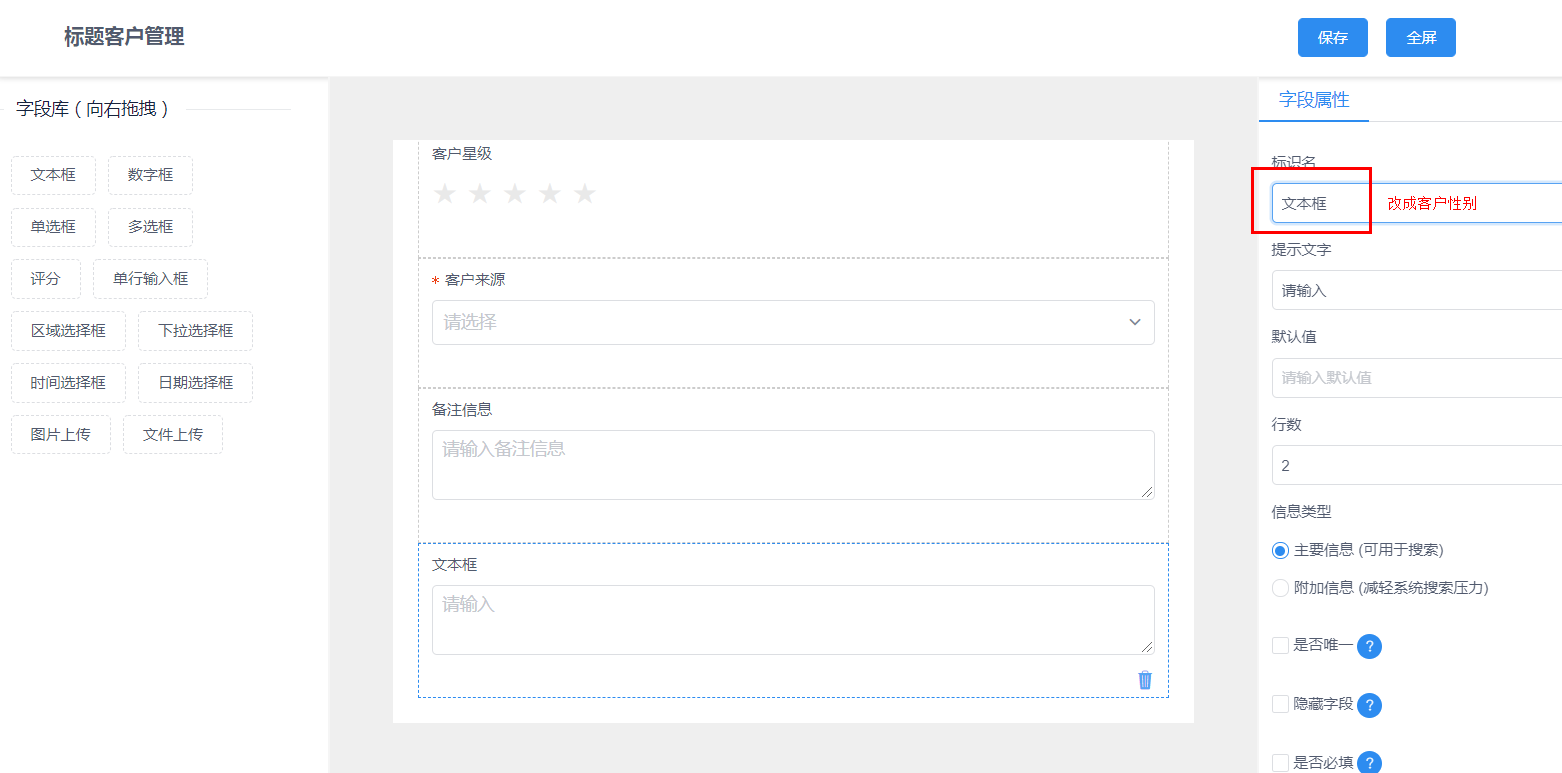Open help icon next to 是否必填

click(x=1369, y=763)
